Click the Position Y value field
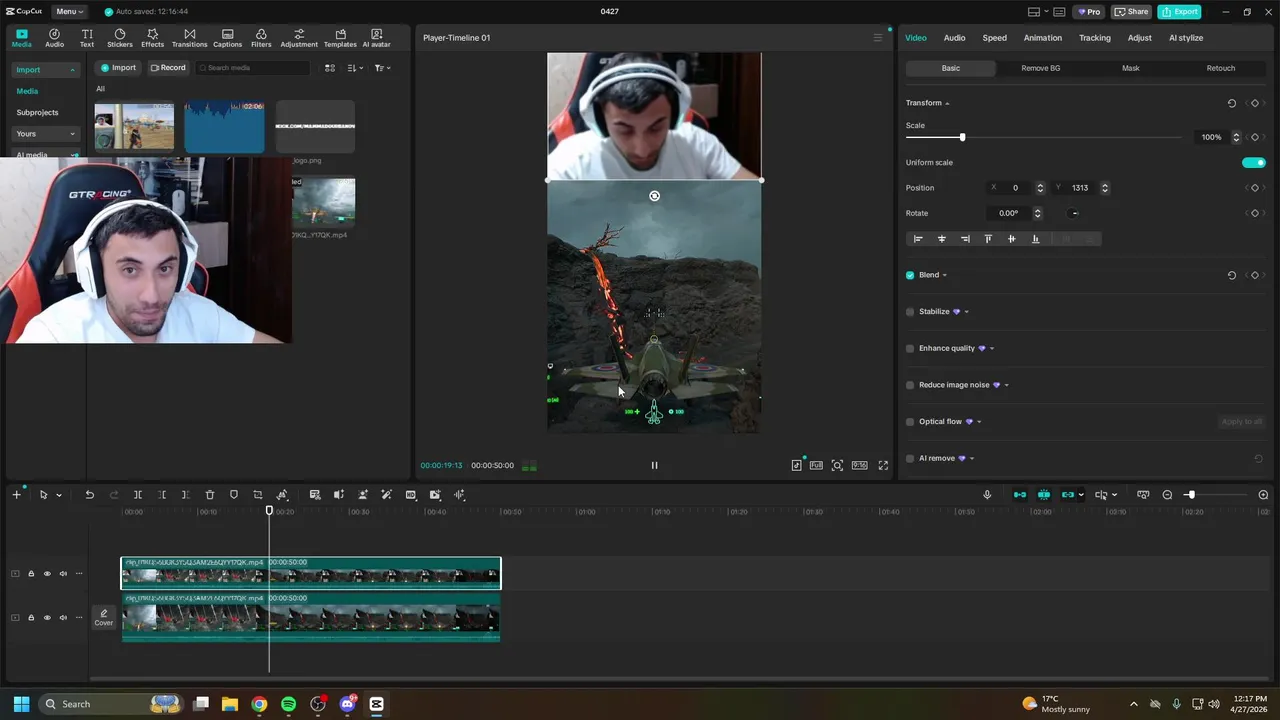The image size is (1280, 720). coord(1080,188)
